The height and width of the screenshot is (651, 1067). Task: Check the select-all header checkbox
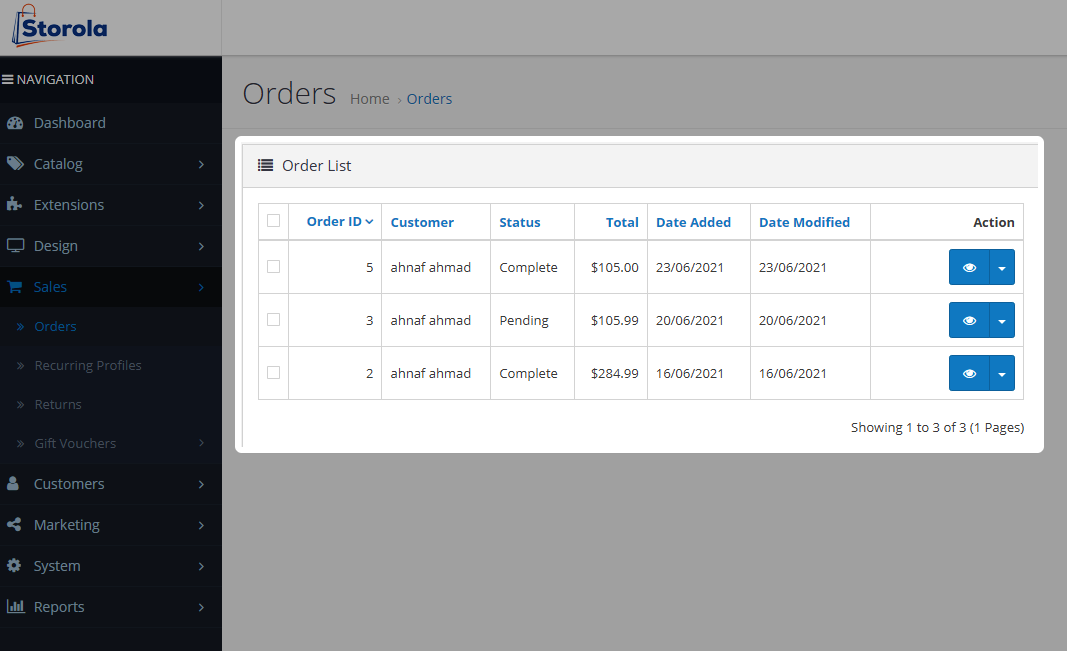tap(273, 221)
